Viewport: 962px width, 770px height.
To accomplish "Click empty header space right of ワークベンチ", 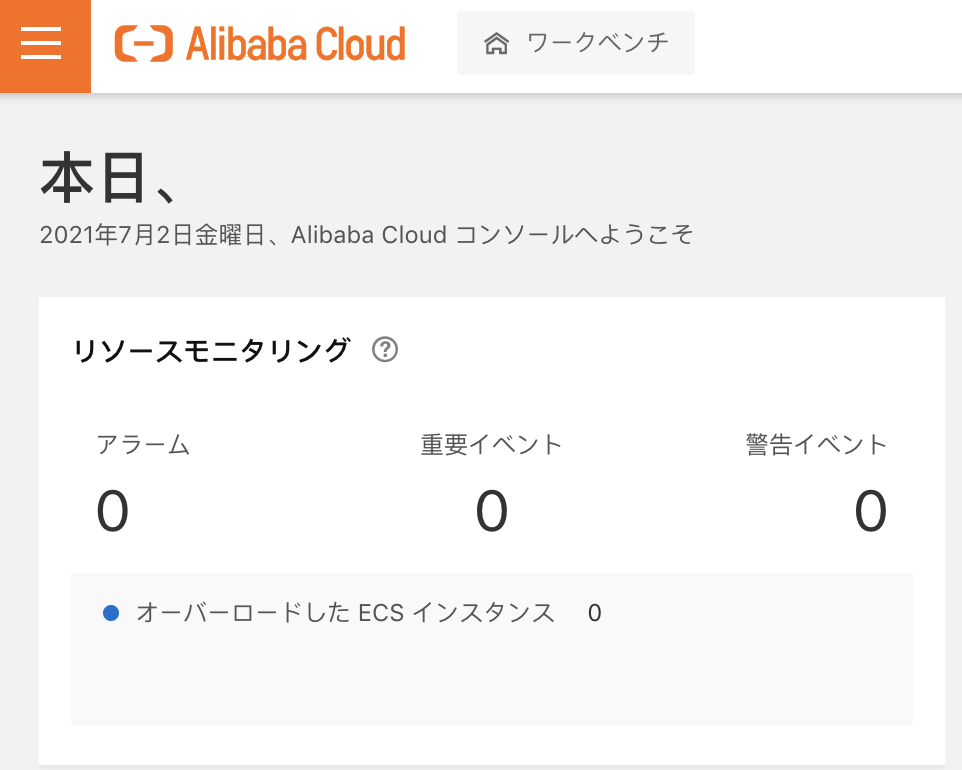I will tap(830, 44).
